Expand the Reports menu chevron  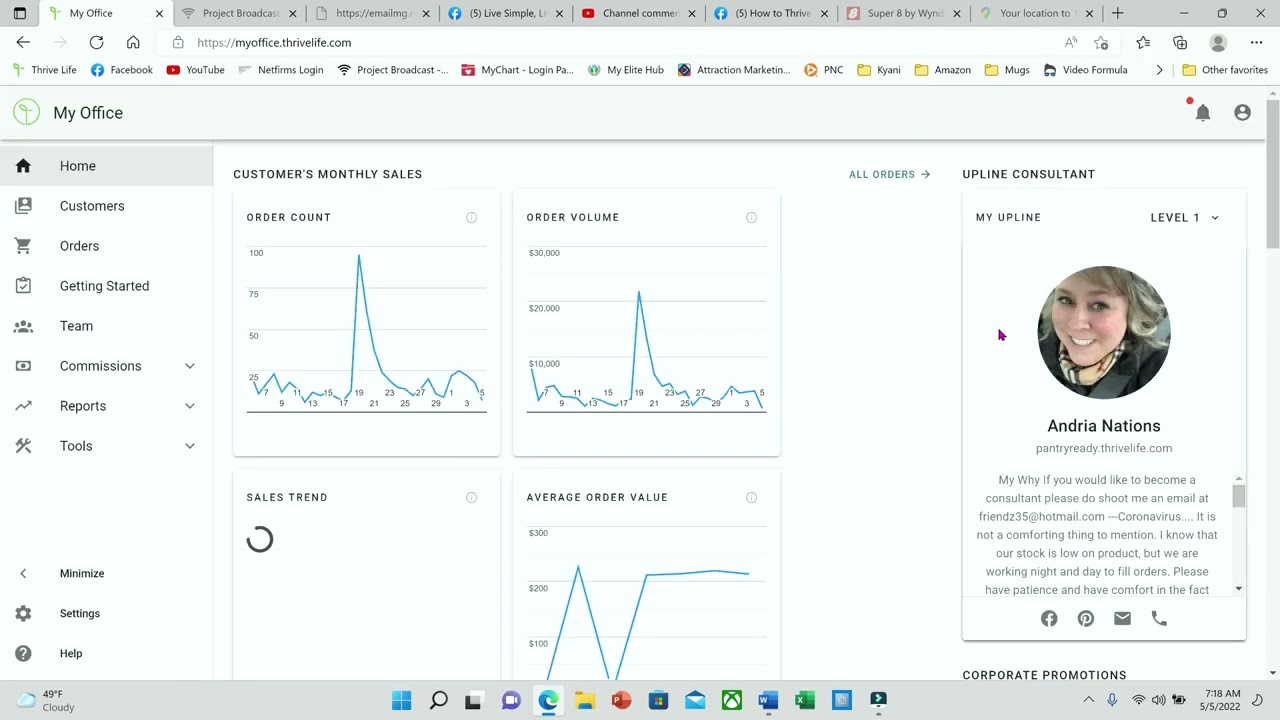pos(190,406)
